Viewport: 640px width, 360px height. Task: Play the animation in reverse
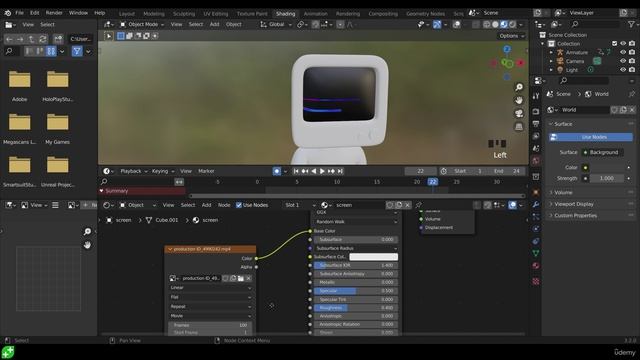(313, 171)
